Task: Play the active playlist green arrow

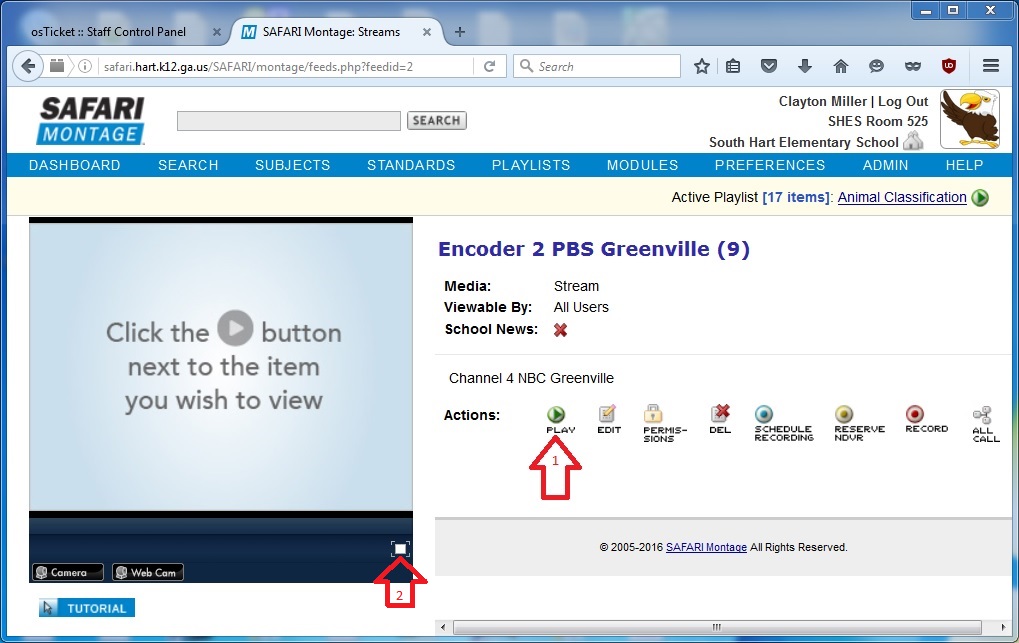Action: [980, 198]
